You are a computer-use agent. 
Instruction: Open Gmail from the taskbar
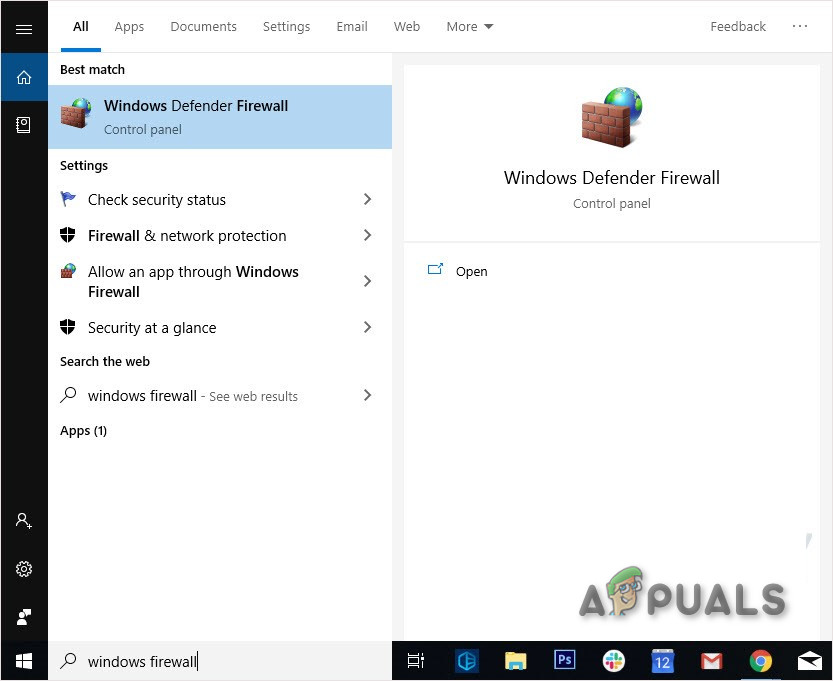click(711, 661)
